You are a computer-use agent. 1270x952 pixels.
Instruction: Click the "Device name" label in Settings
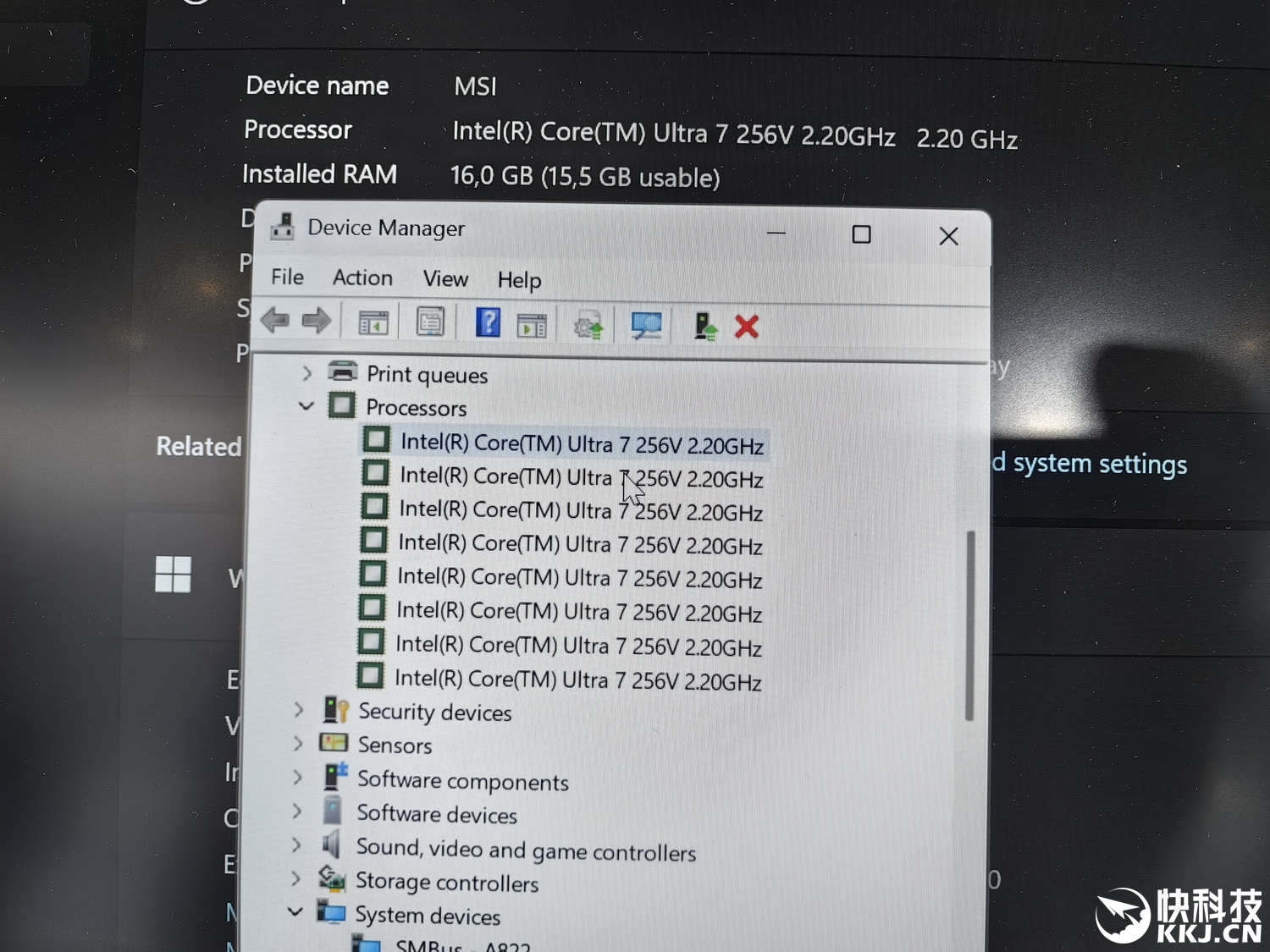(x=317, y=85)
